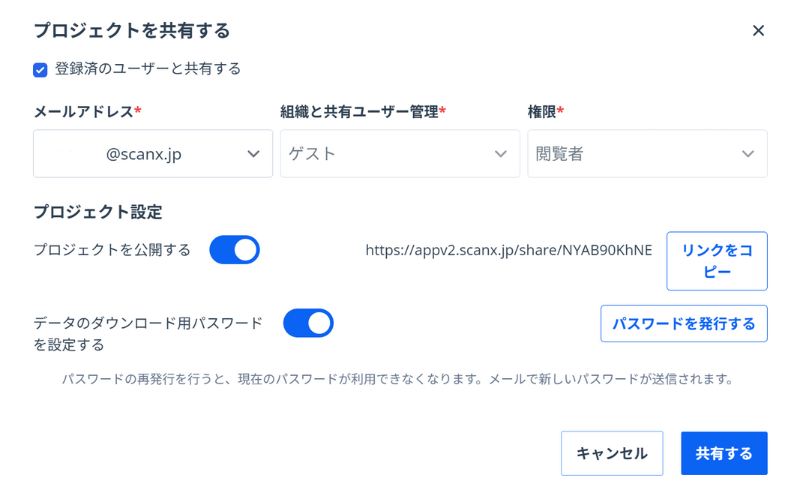Click the chevron arrow in 閲覧者 field
Viewport: 800px width, 500px height.
tap(747, 154)
